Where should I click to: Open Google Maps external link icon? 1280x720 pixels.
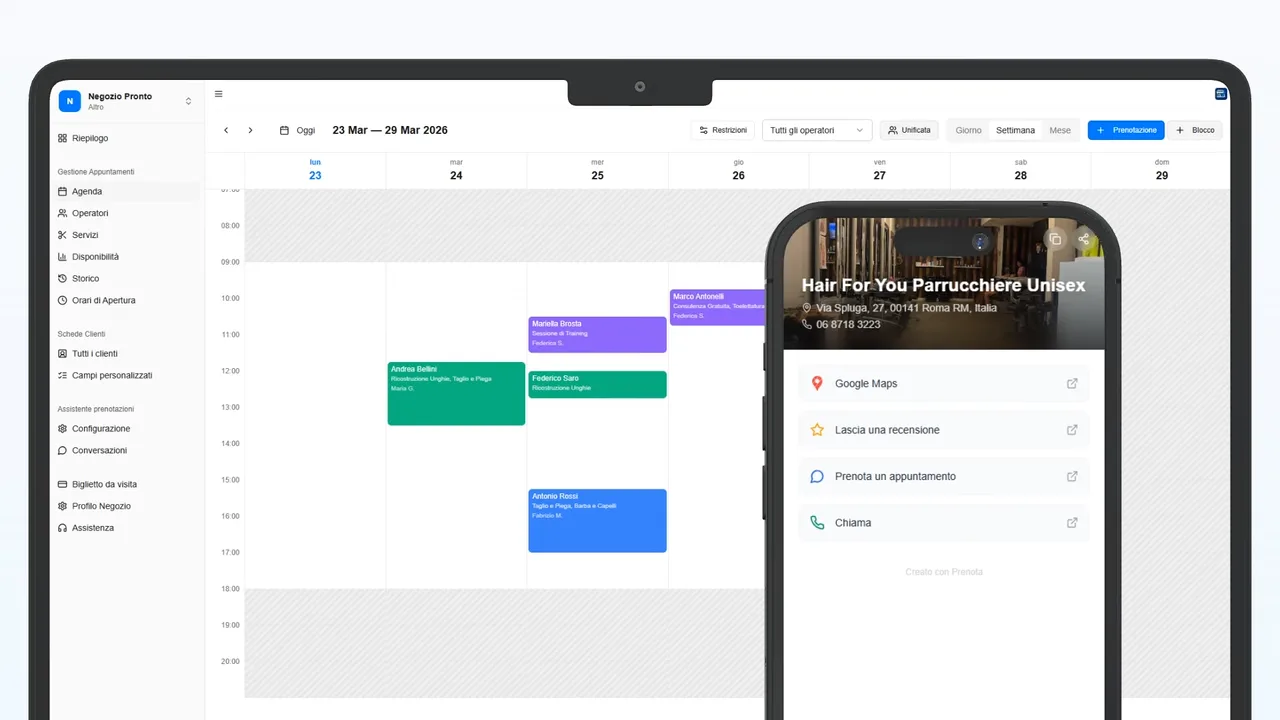point(1072,383)
